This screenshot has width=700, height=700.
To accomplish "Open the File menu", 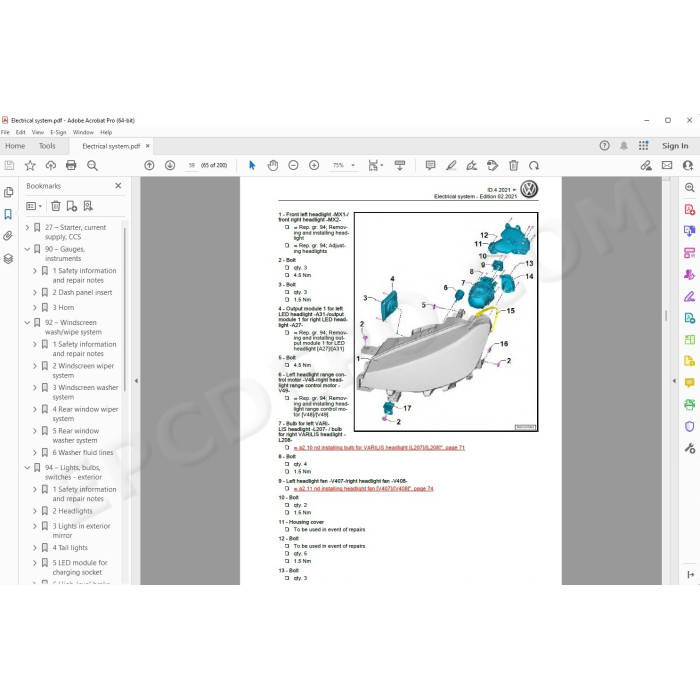I will [5, 132].
